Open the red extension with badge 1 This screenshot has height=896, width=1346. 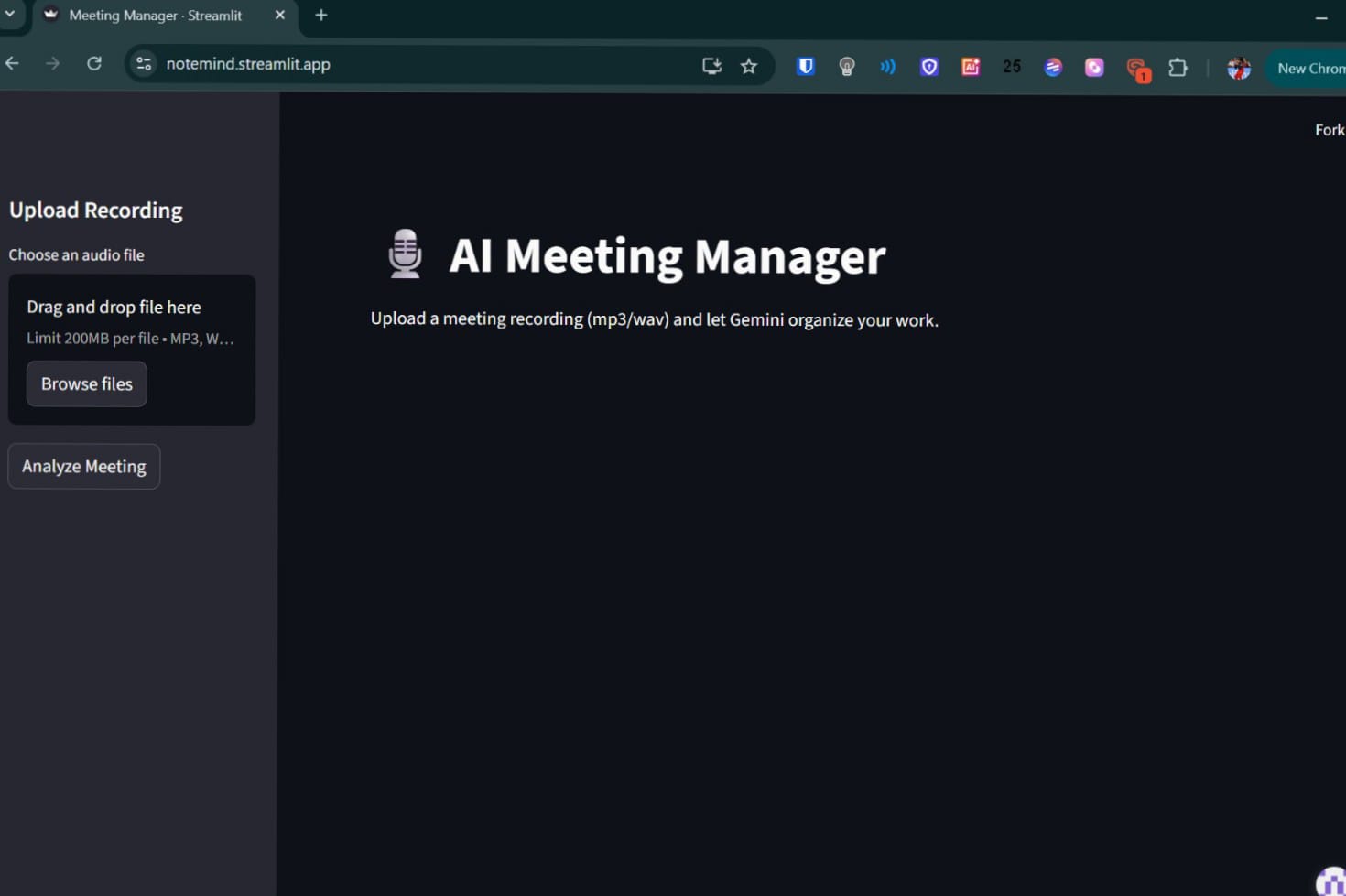[x=1137, y=69]
